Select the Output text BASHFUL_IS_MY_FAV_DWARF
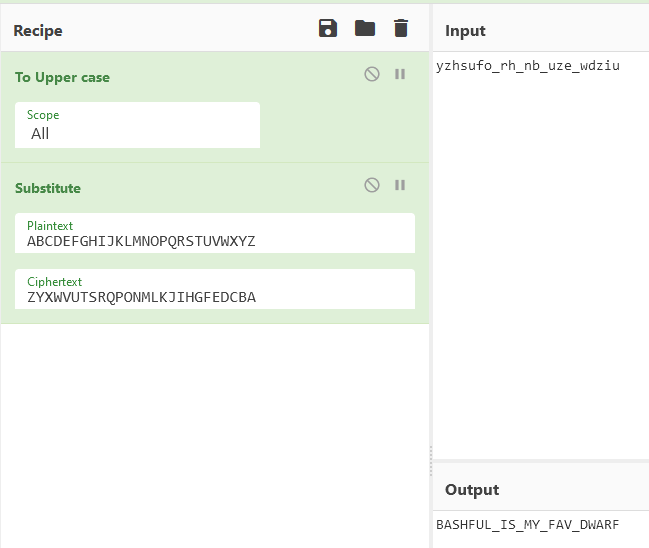649x548 pixels. pyautogui.click(x=527, y=524)
